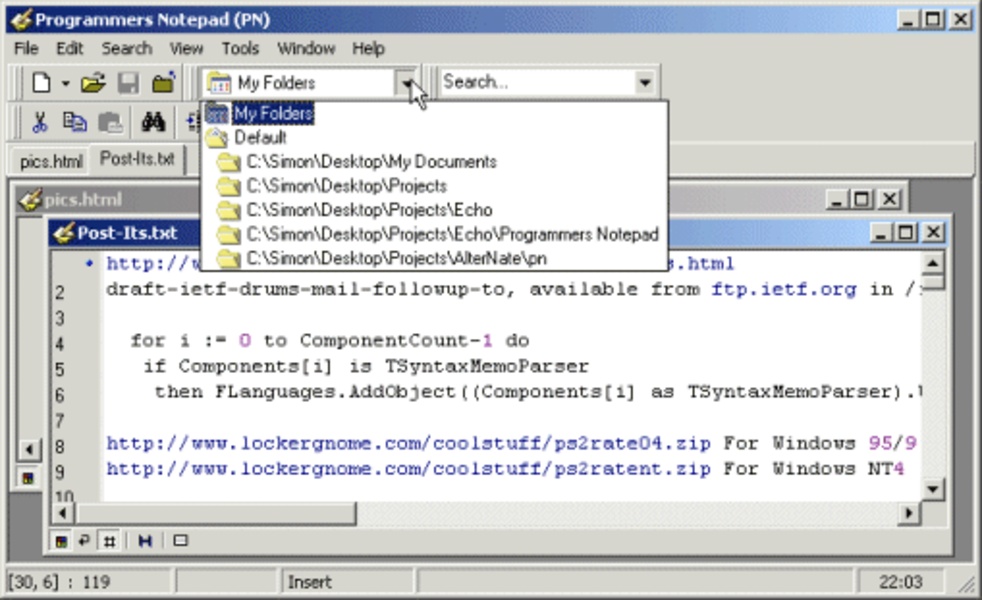This screenshot has width=982, height=600.
Task: Click inside the Search... field
Action: point(537,82)
